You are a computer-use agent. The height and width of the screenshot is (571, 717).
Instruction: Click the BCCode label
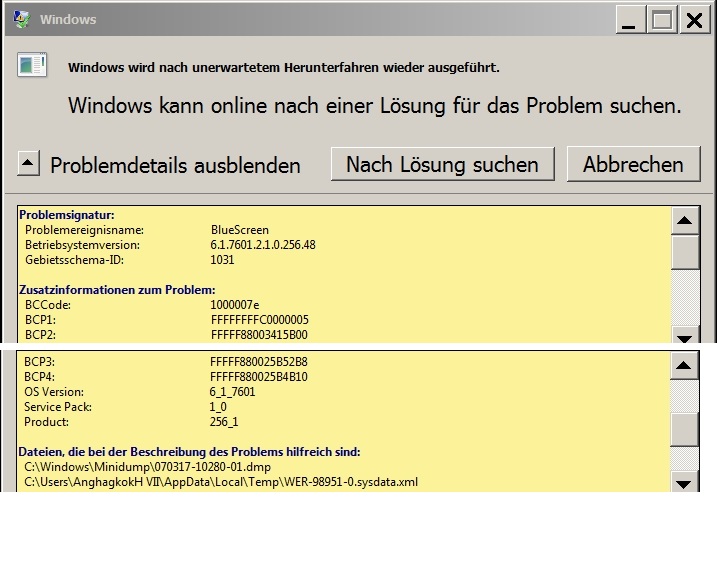48,304
